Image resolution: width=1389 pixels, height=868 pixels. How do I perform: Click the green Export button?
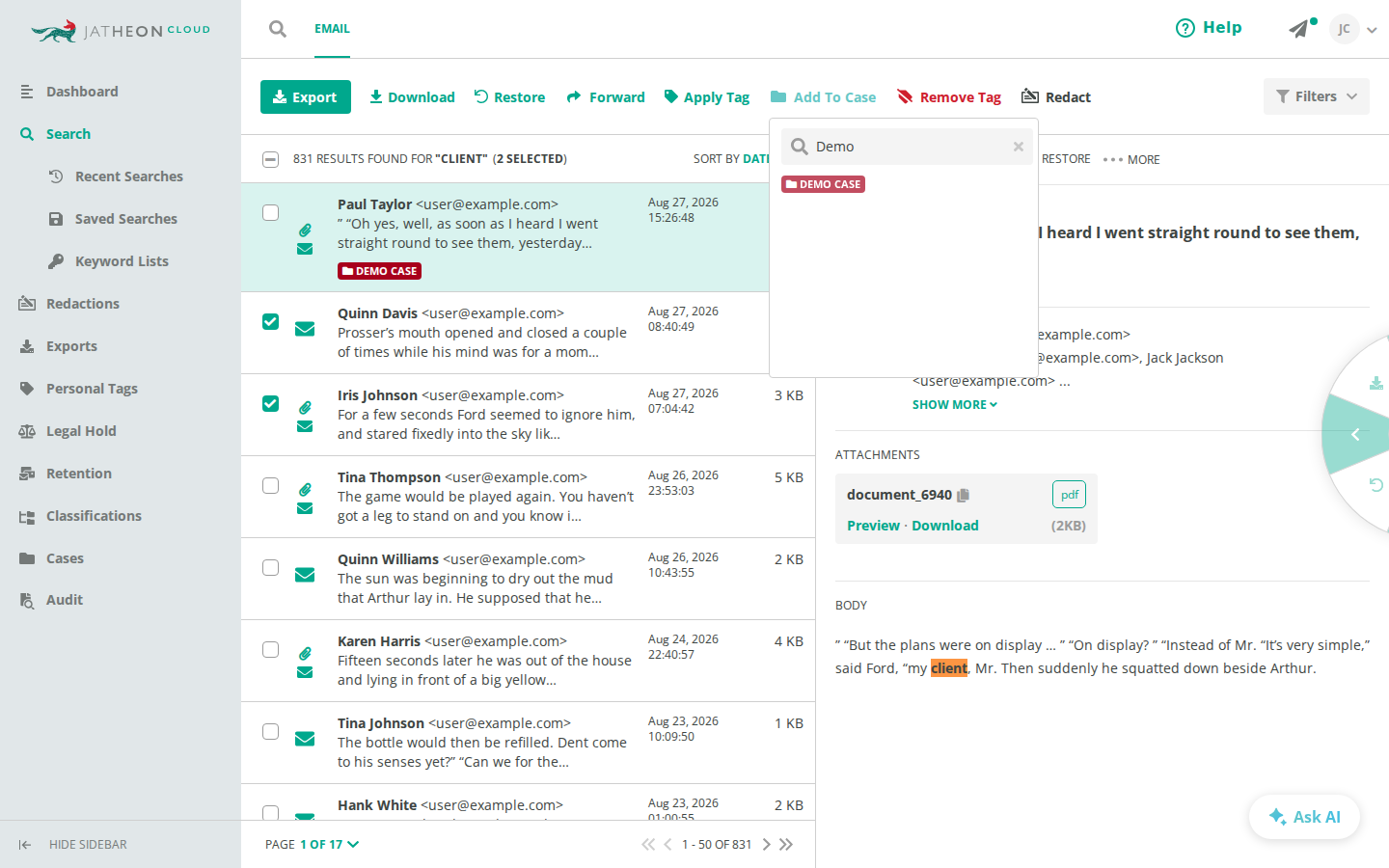tap(306, 96)
